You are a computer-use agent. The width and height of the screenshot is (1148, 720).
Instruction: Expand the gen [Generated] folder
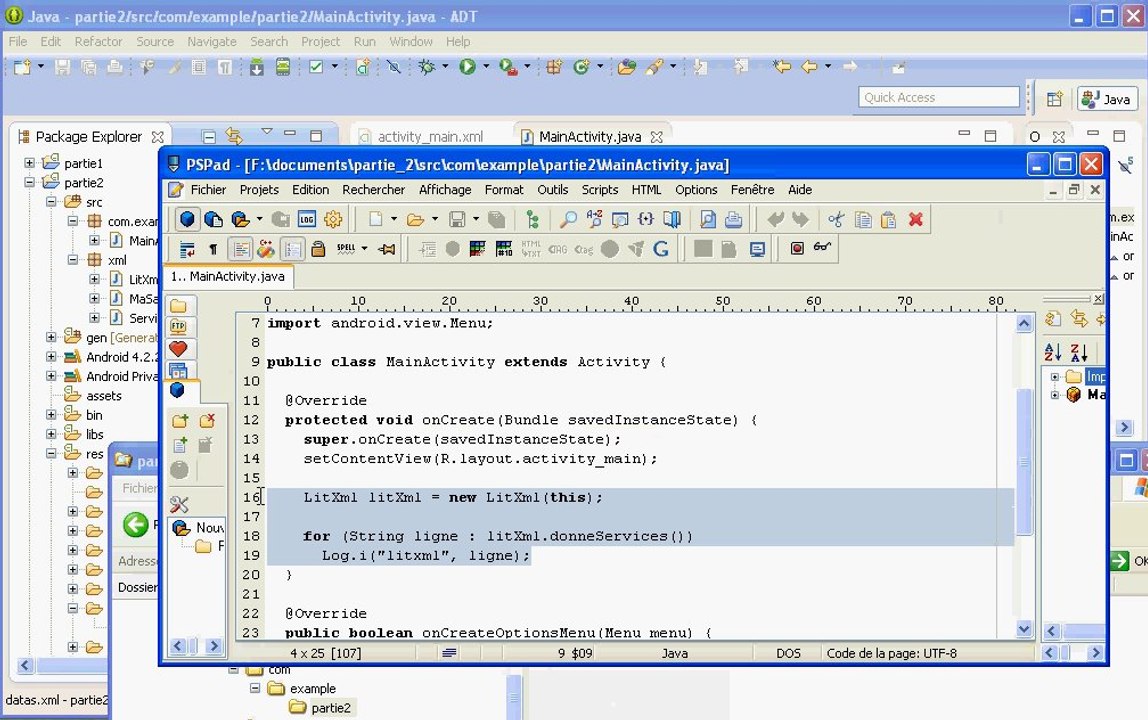coord(51,338)
